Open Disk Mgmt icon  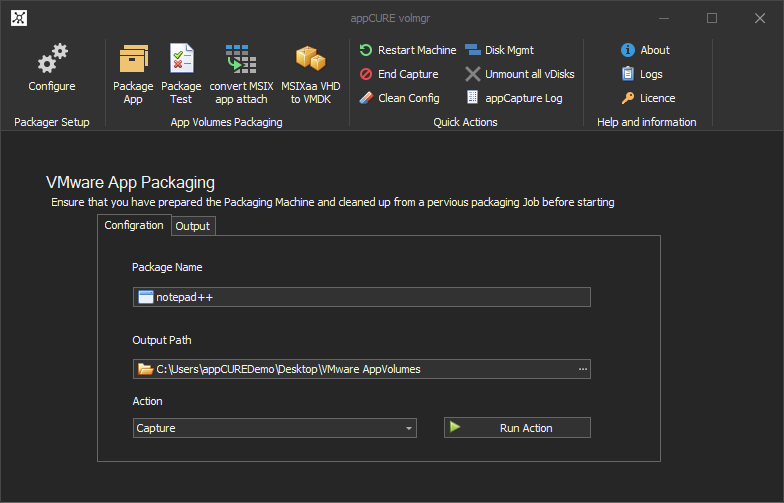(472, 50)
